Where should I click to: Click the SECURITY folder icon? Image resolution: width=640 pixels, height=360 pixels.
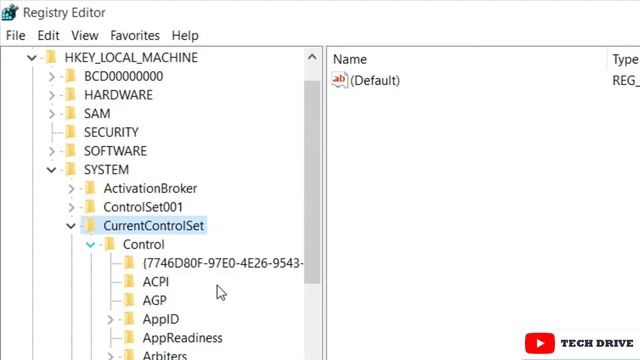pyautogui.click(x=71, y=132)
